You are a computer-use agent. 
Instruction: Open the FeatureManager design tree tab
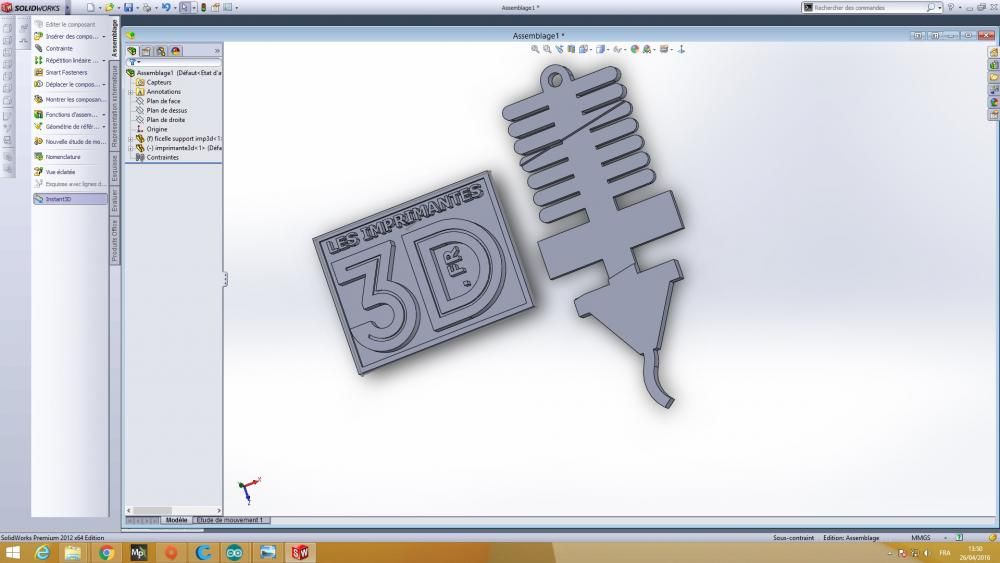coord(132,51)
